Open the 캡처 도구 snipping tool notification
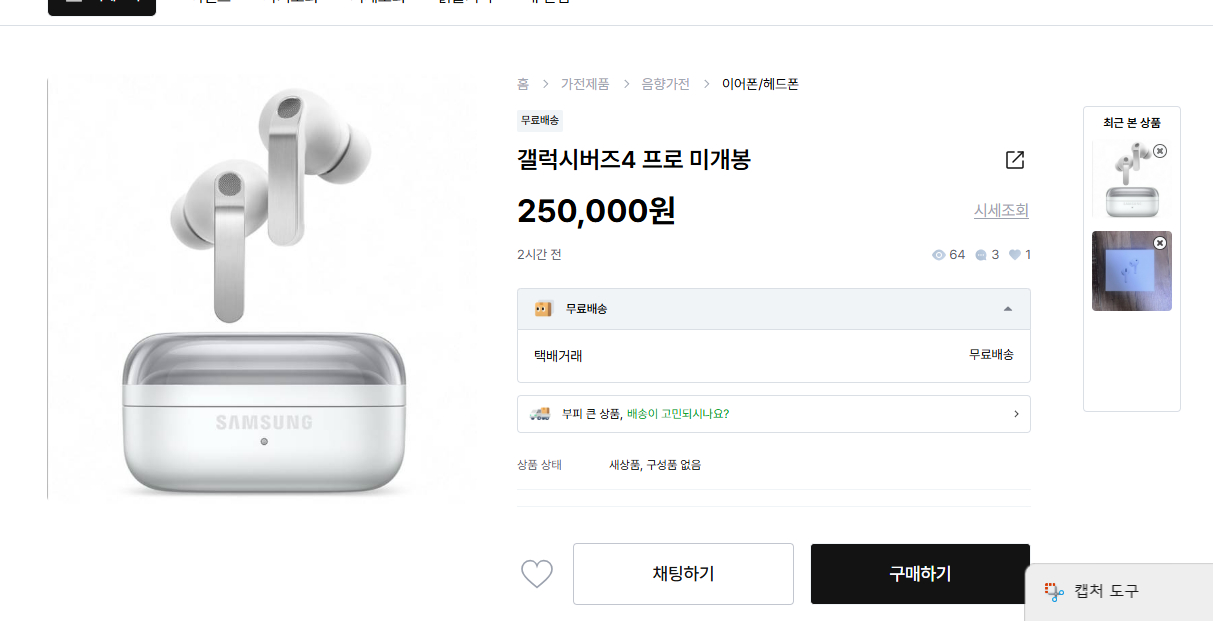Screen dimensions: 1213x621 click(x=1119, y=592)
